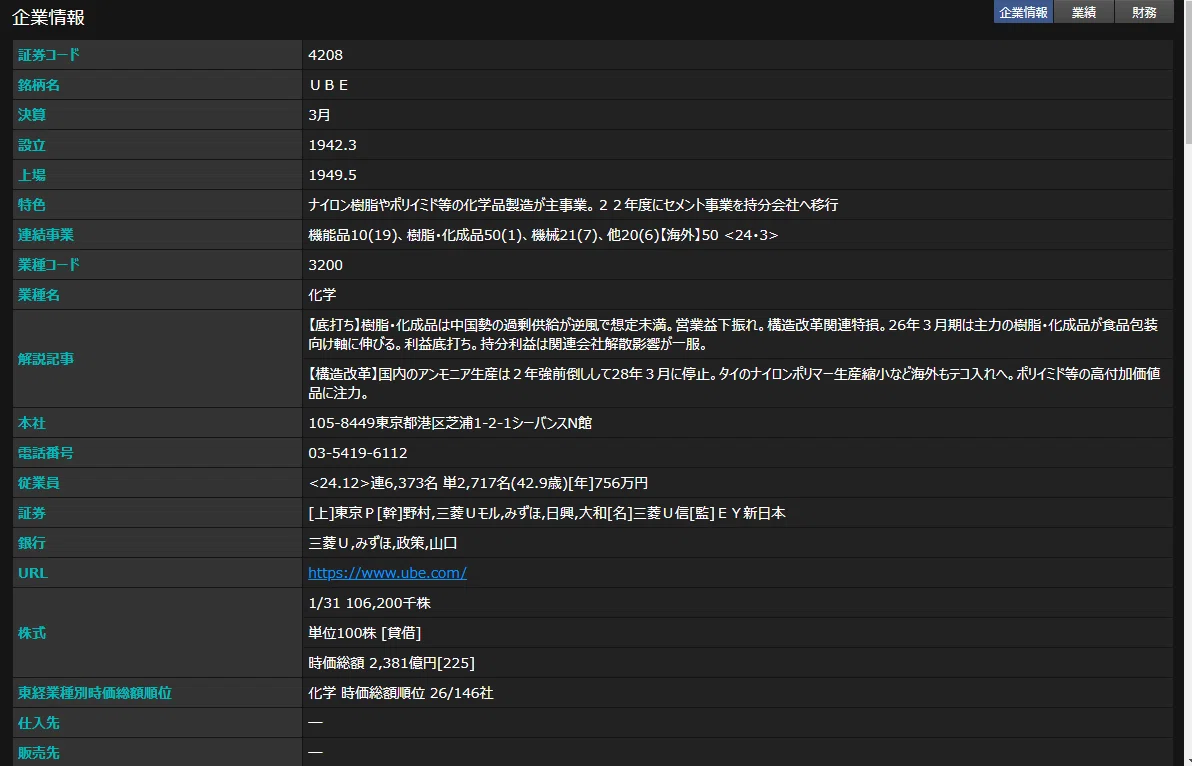The image size is (1192, 766).
Task: Click the 銘柄名 row label
Action: [x=39, y=85]
